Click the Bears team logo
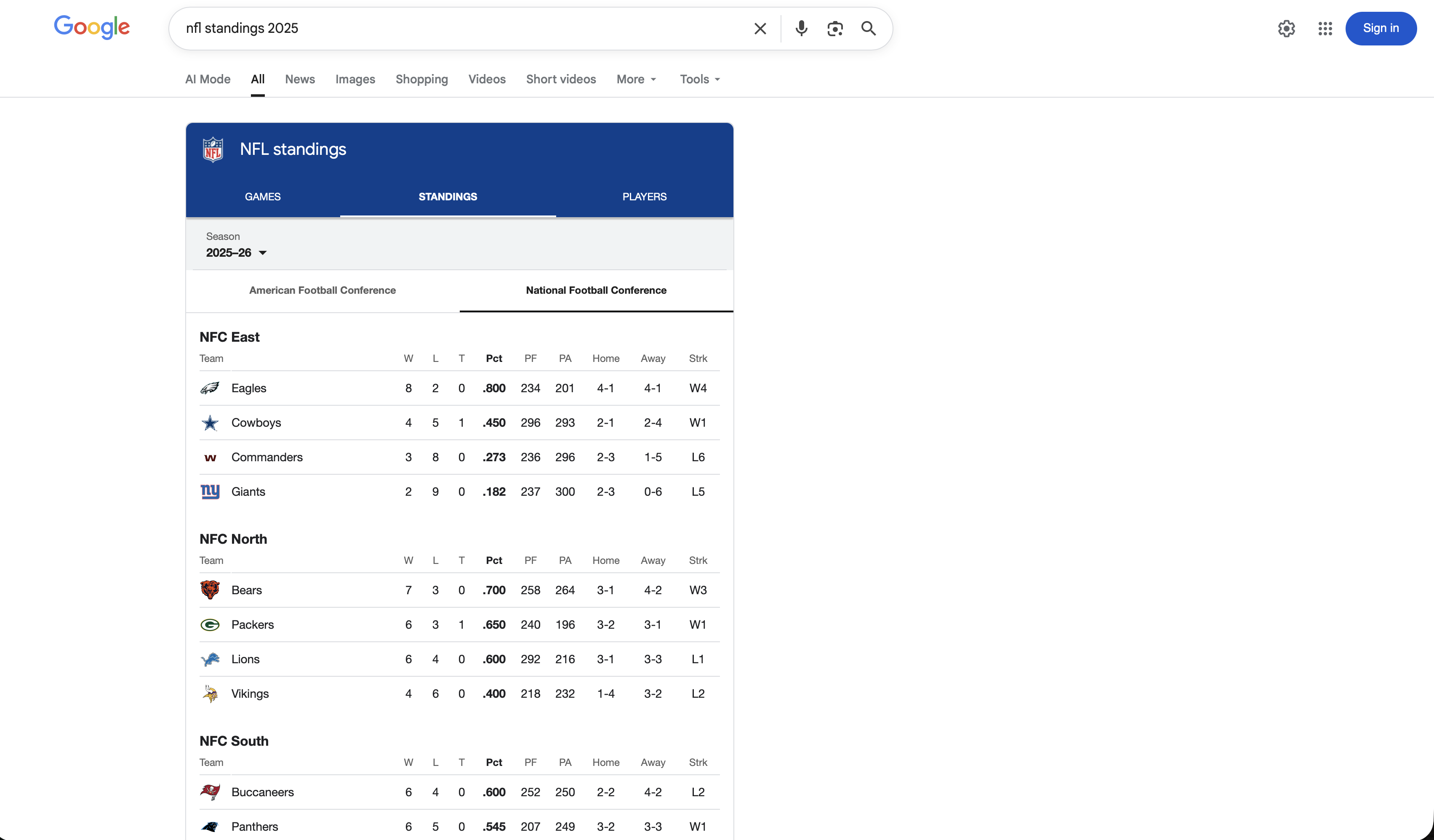1434x840 pixels. (210, 590)
